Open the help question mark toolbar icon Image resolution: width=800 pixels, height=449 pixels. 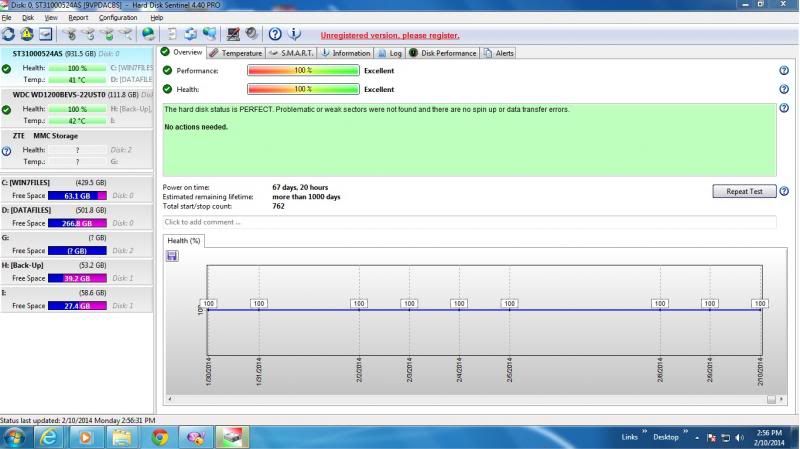[x=273, y=34]
